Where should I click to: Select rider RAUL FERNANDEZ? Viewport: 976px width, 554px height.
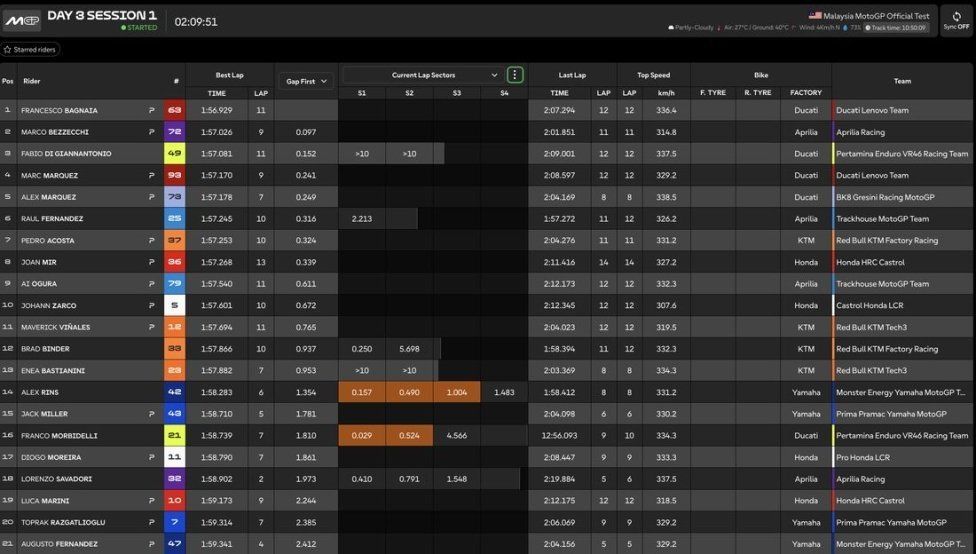[52, 218]
